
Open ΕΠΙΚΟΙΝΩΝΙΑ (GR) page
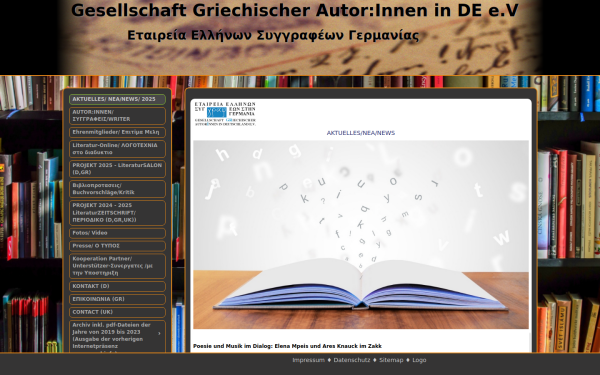[117, 299]
